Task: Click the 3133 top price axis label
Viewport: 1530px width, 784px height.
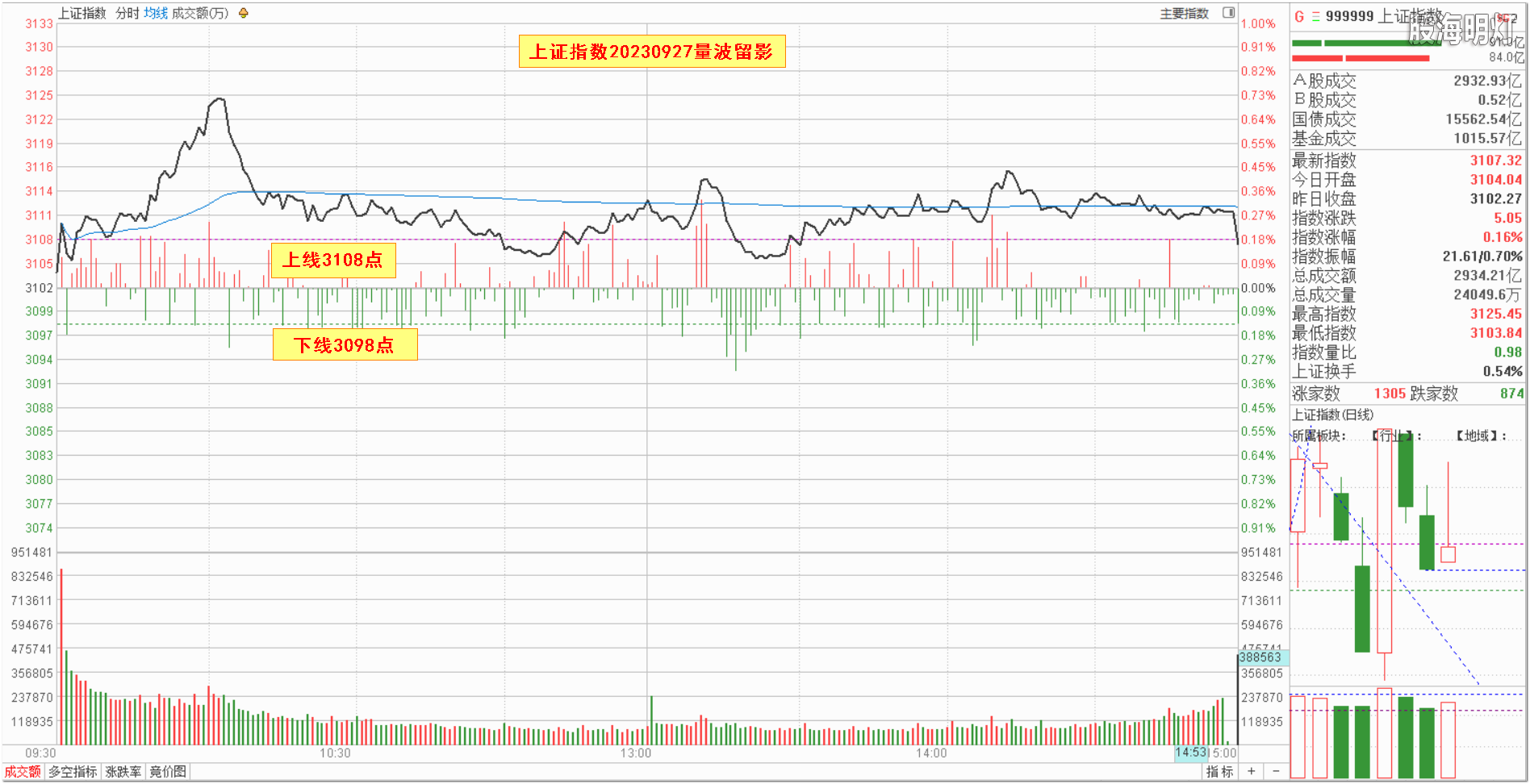Action: pos(39,24)
